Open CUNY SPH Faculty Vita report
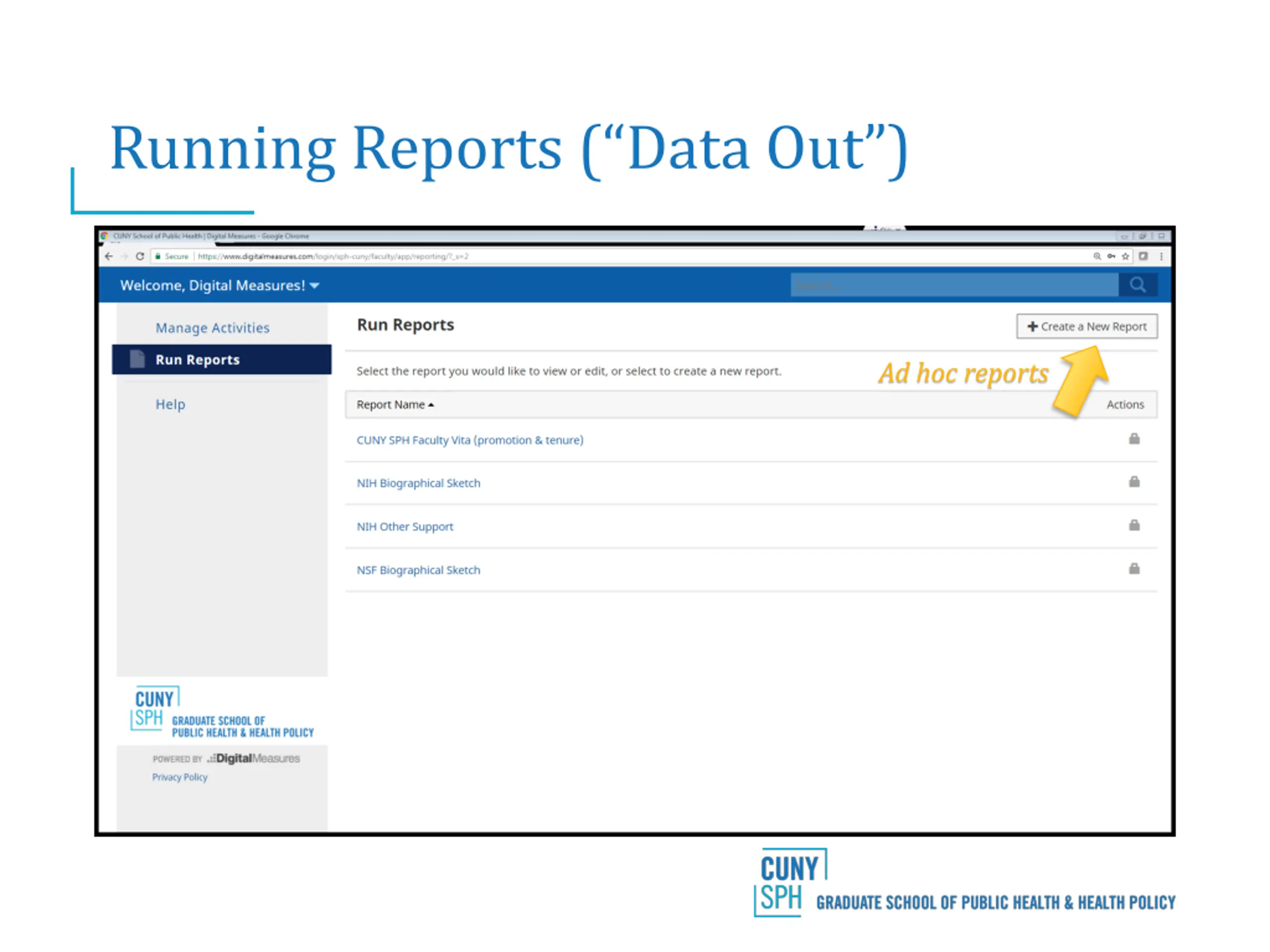This screenshot has height=952, width=1270. pos(470,440)
